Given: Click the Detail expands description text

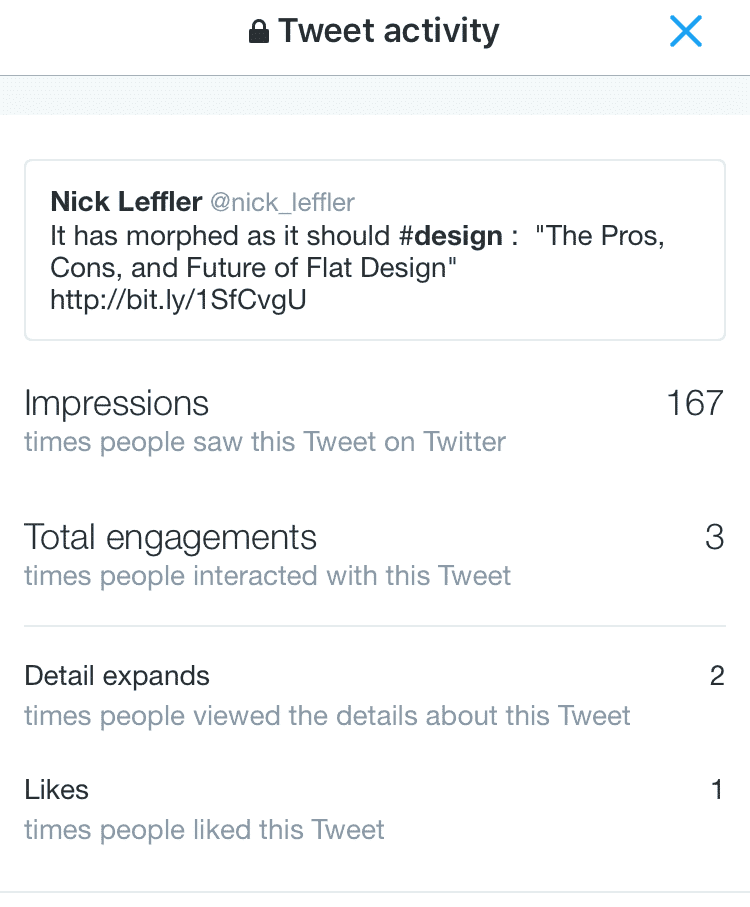Looking at the screenshot, I should coord(327,715).
